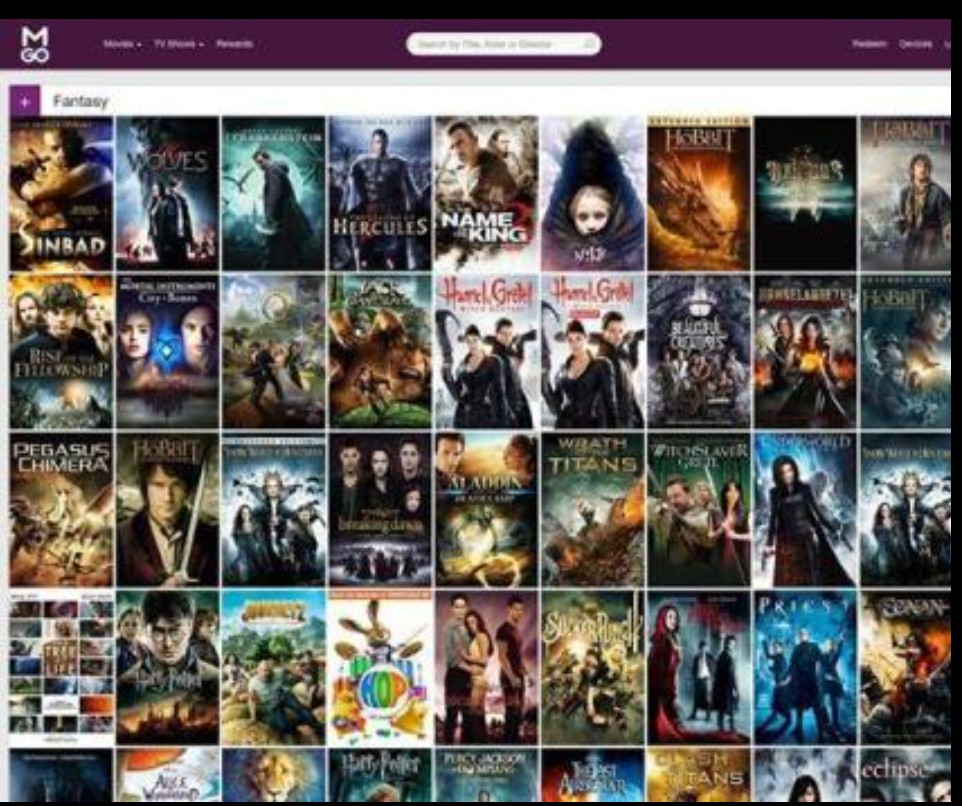Screen dimensions: 962x806
Task: Open Harry Potter Deathly Hallows poster
Action: click(167, 667)
